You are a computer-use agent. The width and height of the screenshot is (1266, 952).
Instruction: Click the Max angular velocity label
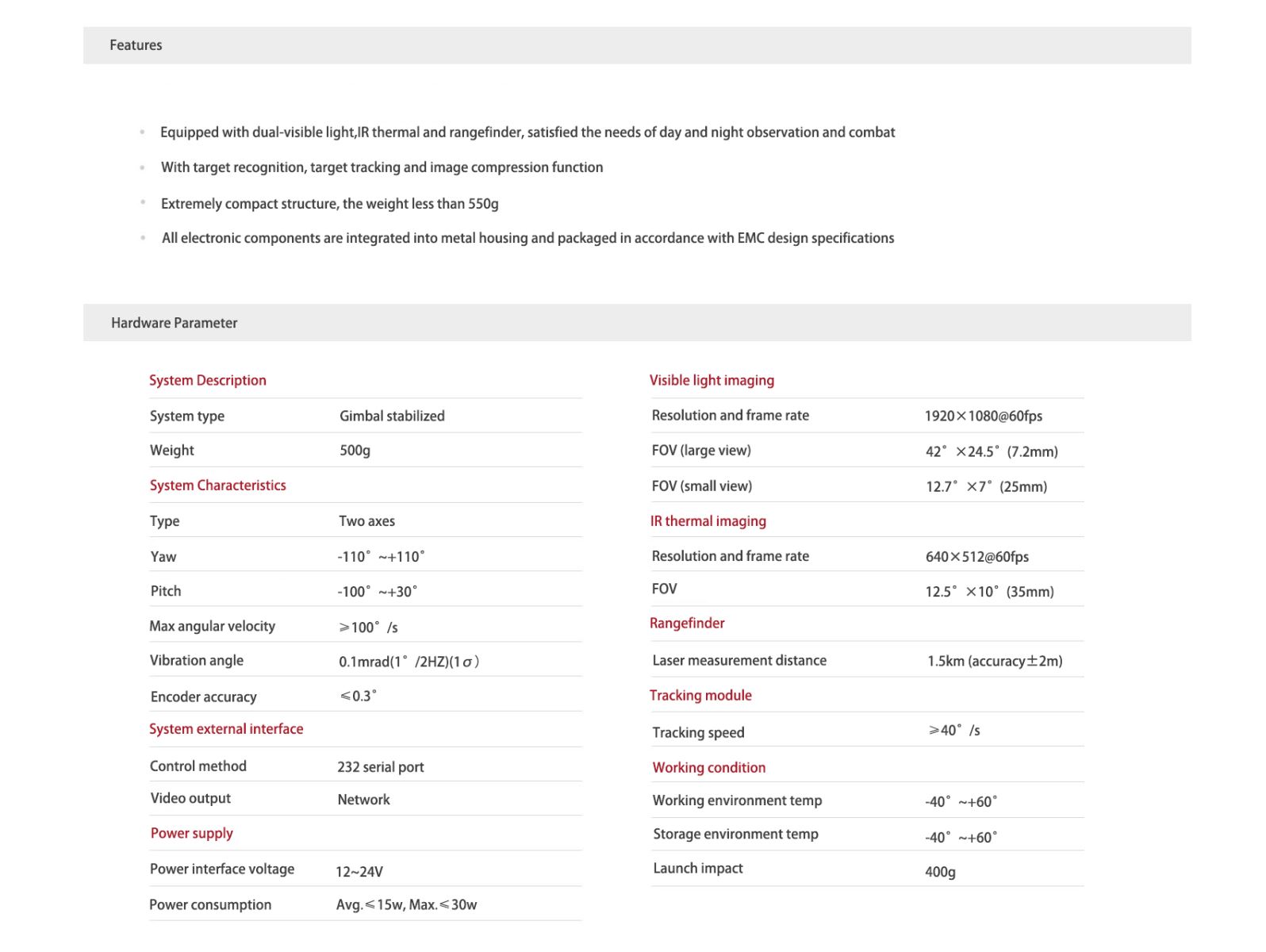(213, 626)
